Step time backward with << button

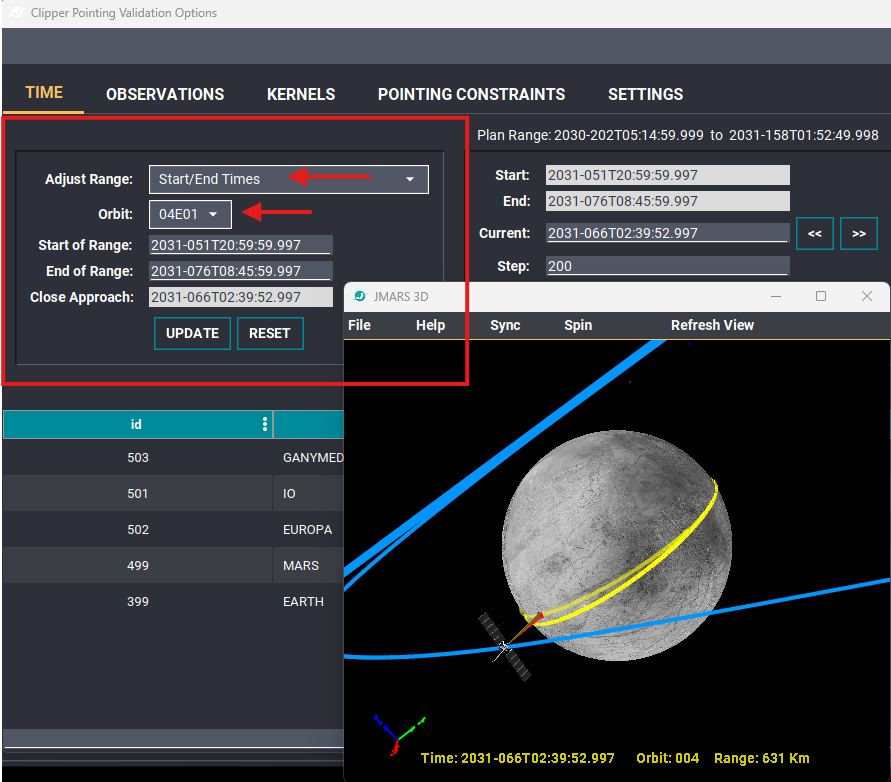click(x=815, y=234)
